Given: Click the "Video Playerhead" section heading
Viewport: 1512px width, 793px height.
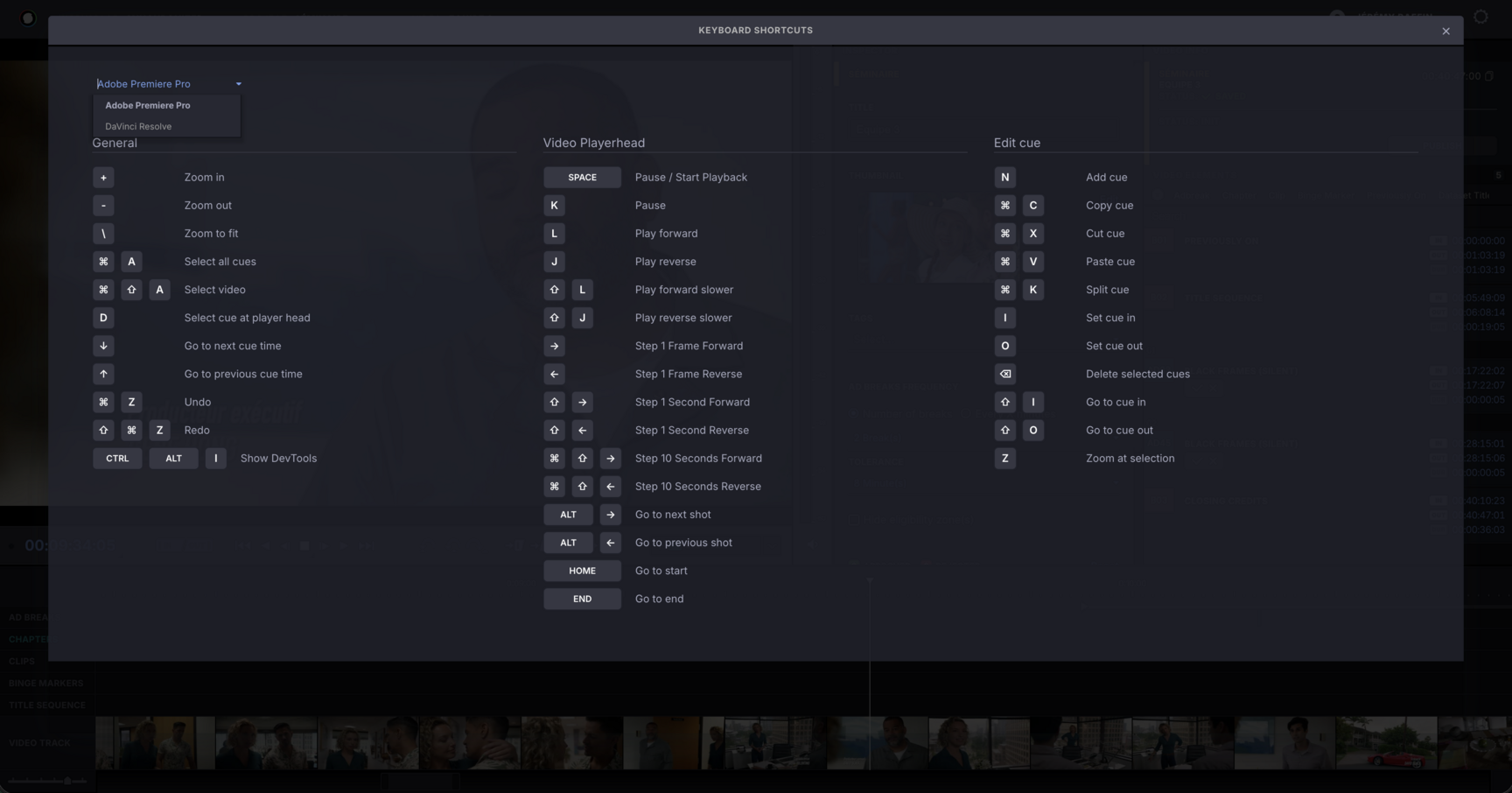Looking at the screenshot, I should 594,143.
